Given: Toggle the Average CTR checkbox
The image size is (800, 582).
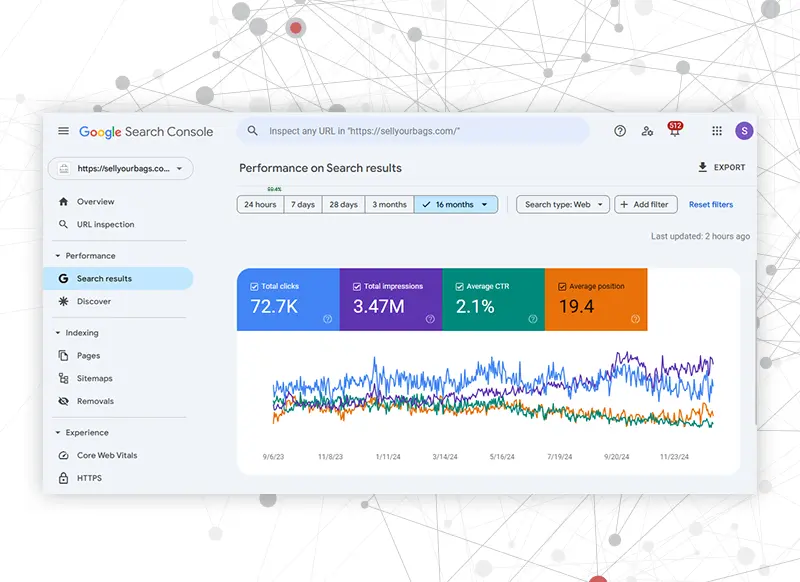Looking at the screenshot, I should coord(459,287).
